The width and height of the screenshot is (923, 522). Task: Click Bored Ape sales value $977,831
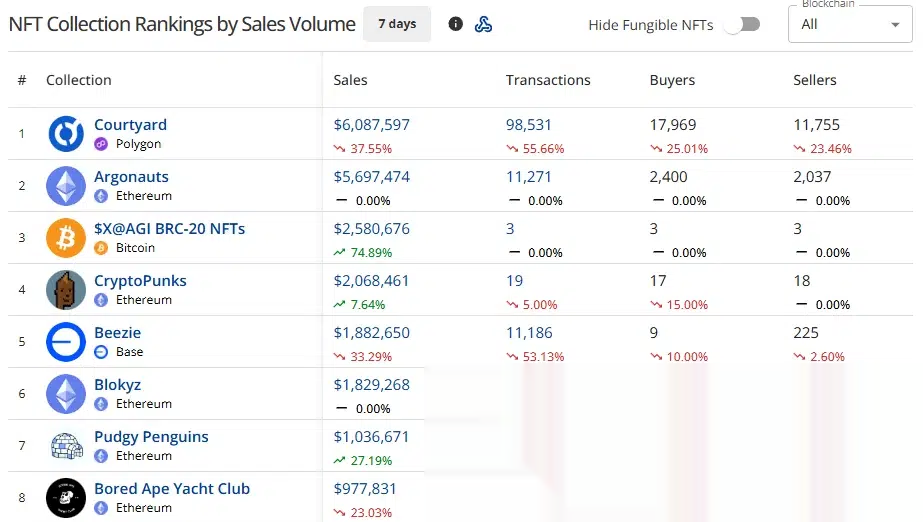(365, 488)
